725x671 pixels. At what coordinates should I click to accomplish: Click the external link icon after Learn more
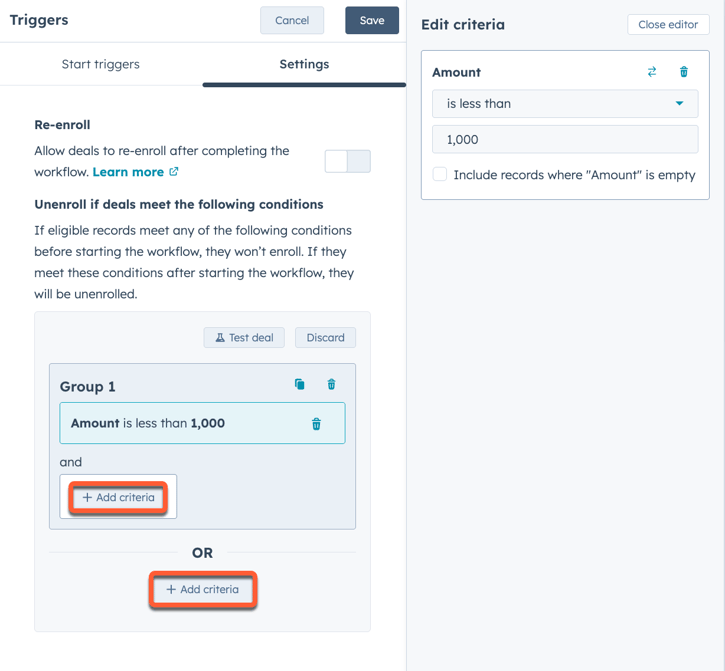pyautogui.click(x=174, y=172)
